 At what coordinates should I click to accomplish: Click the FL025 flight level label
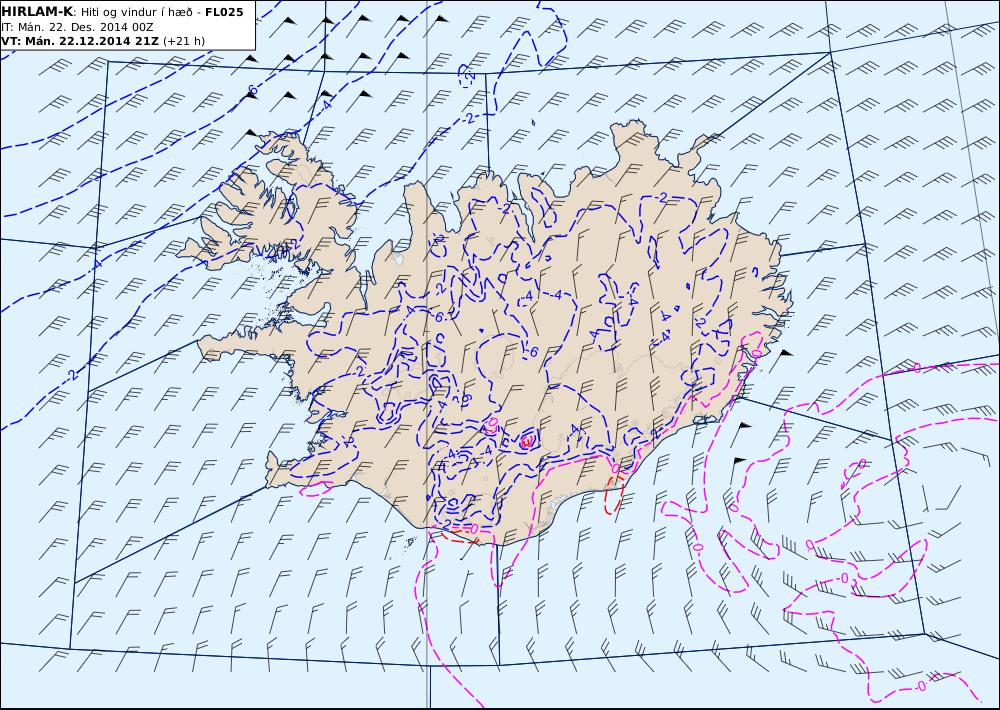coord(224,12)
